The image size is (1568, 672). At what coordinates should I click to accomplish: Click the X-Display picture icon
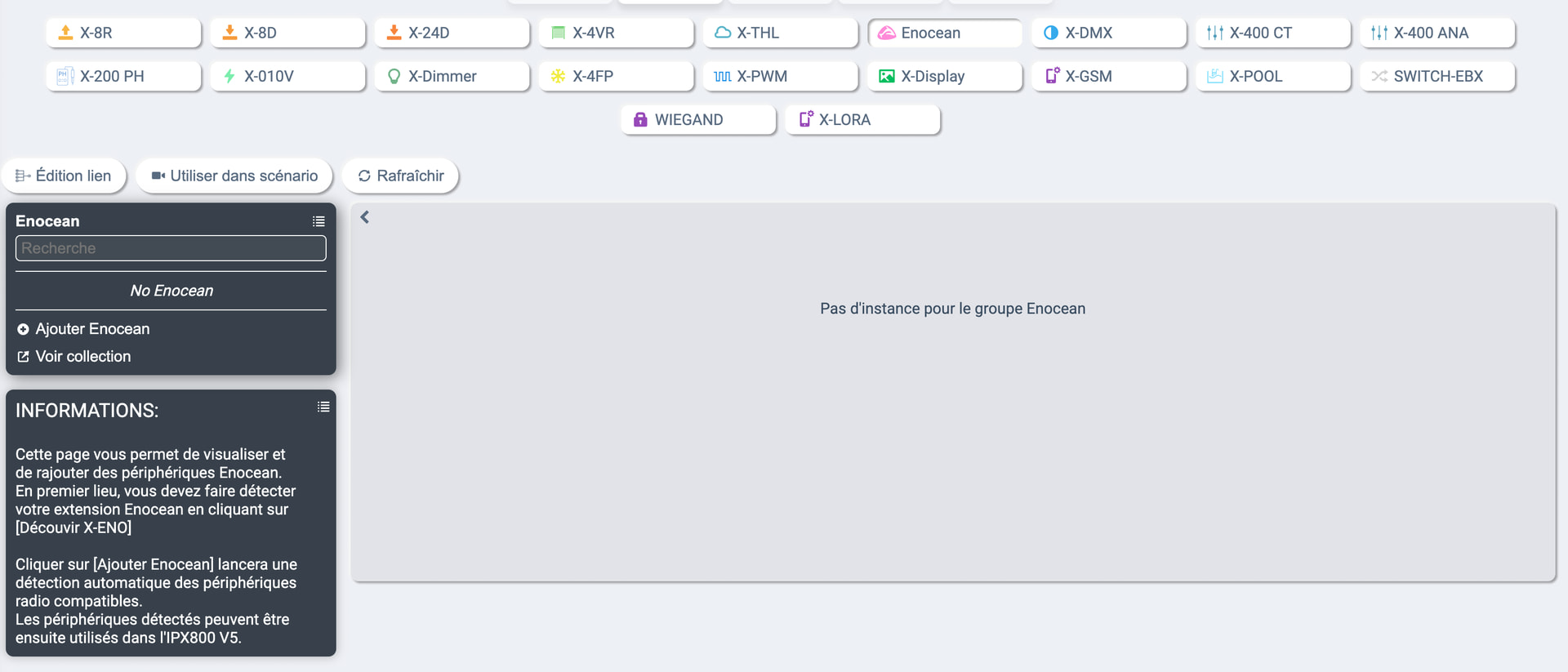click(886, 76)
